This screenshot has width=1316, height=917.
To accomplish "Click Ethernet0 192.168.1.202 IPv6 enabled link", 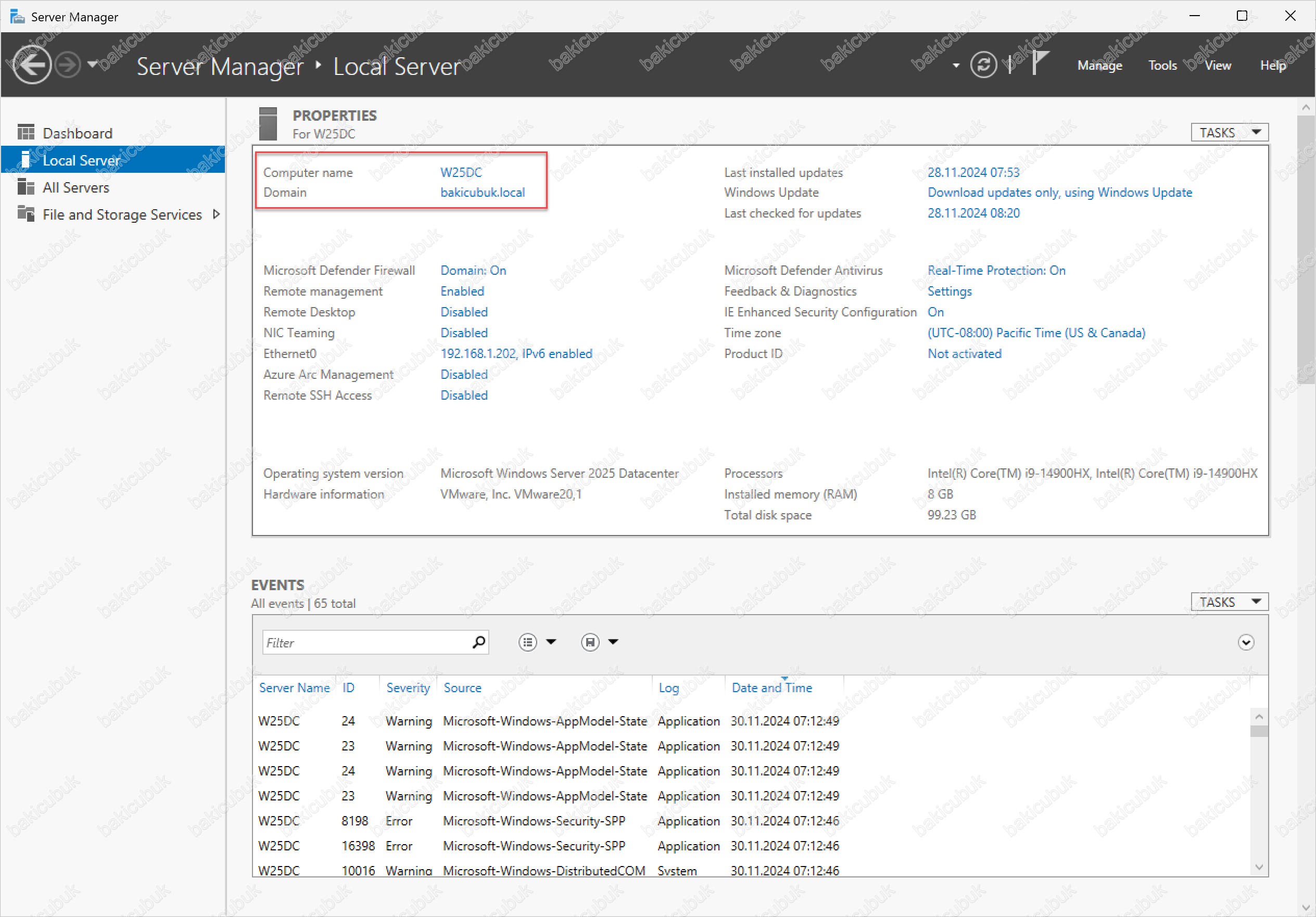I will (x=516, y=353).
